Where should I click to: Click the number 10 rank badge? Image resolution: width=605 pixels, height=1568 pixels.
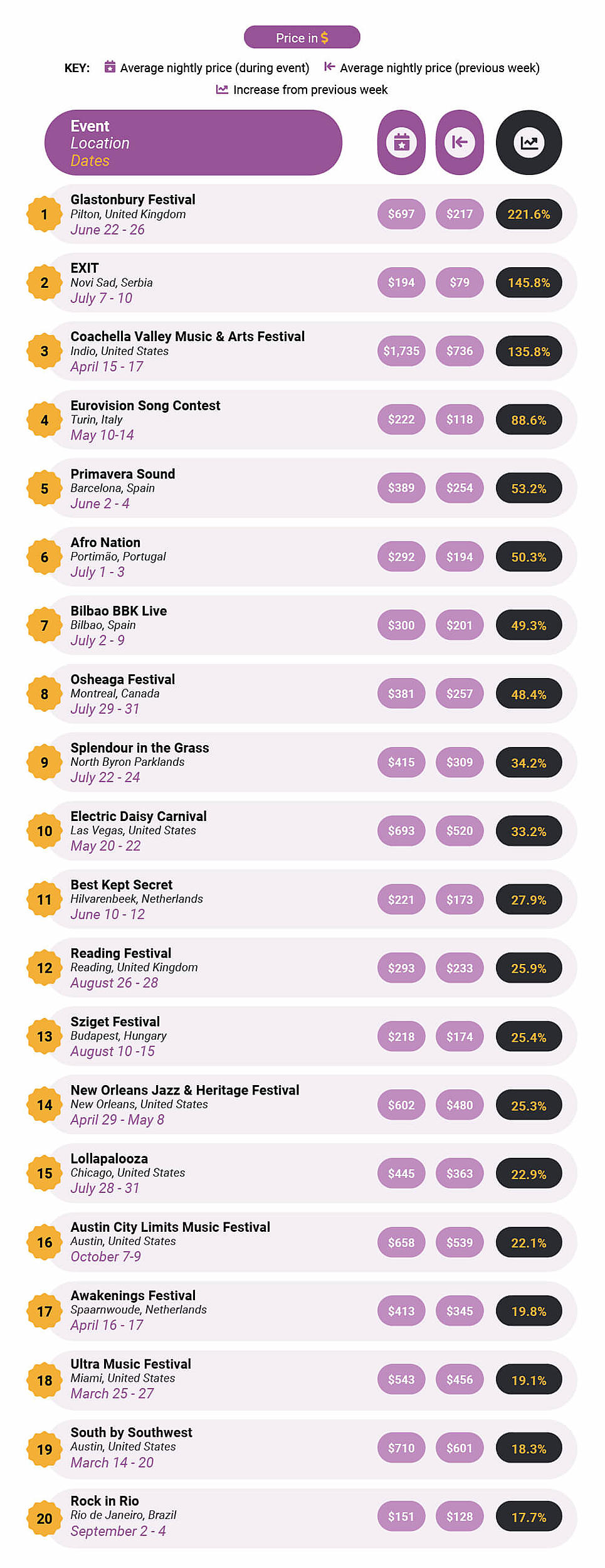(45, 831)
